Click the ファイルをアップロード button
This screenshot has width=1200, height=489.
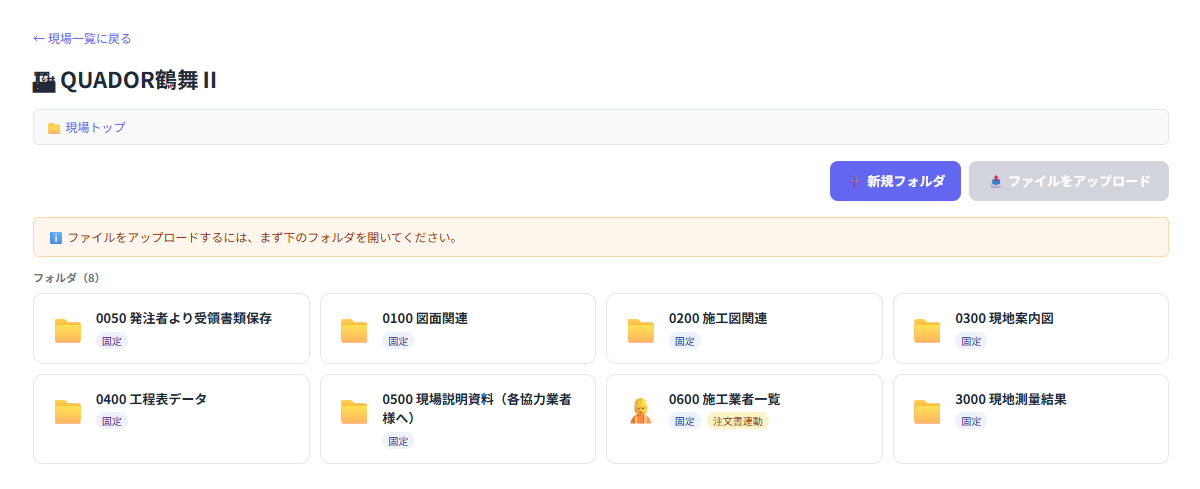point(1068,181)
